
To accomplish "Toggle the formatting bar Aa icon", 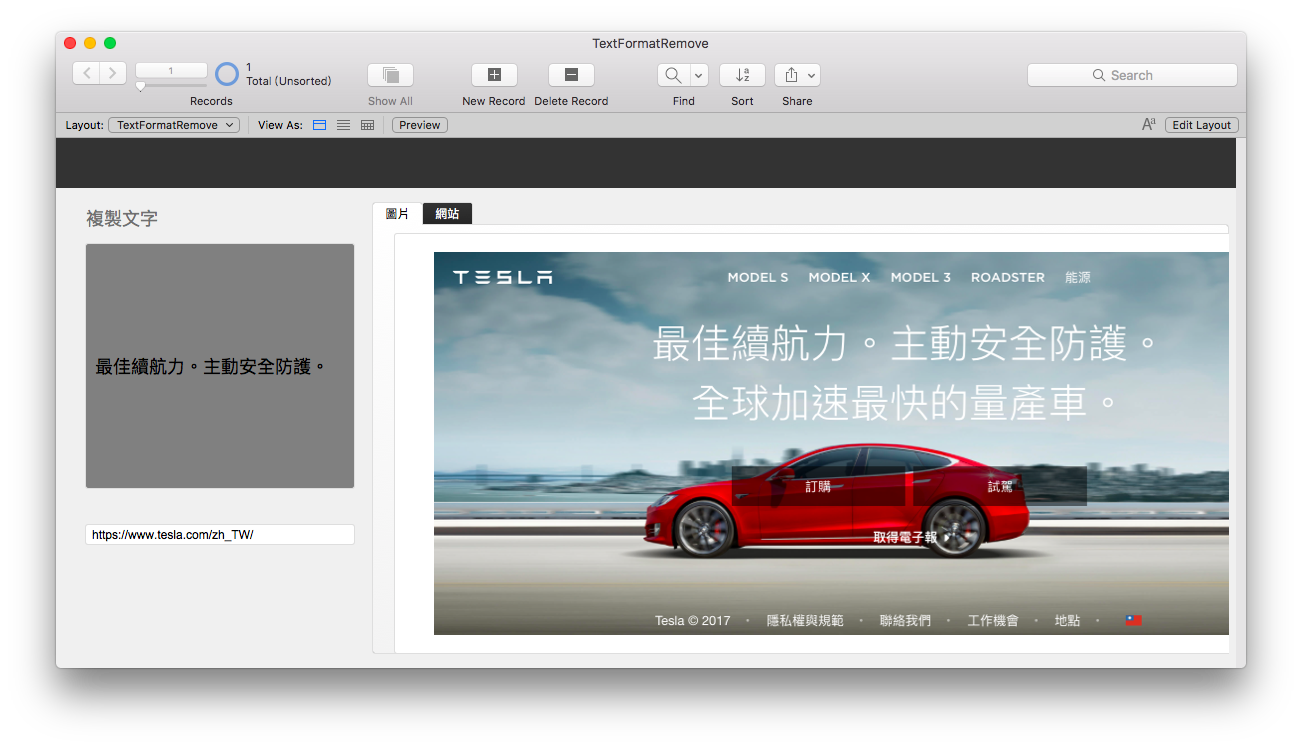I will tap(1149, 125).
